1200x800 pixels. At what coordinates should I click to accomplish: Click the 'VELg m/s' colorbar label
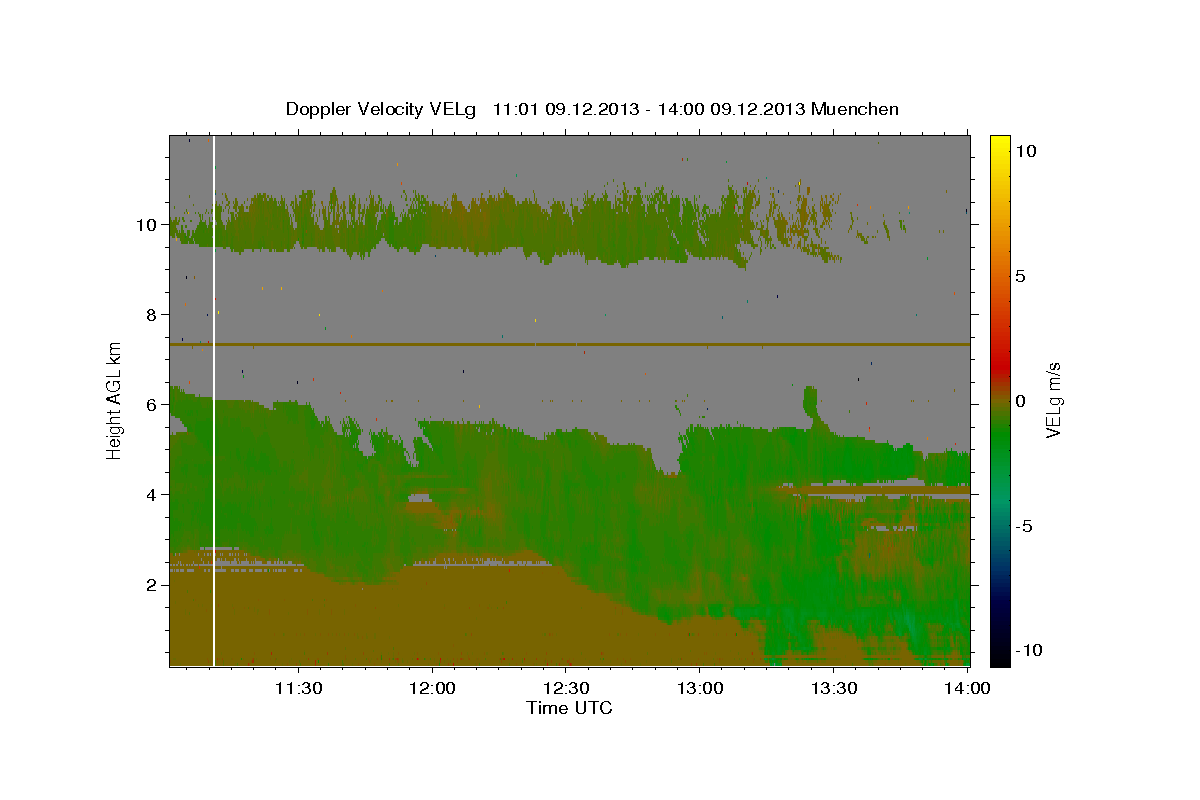[x=1053, y=399]
